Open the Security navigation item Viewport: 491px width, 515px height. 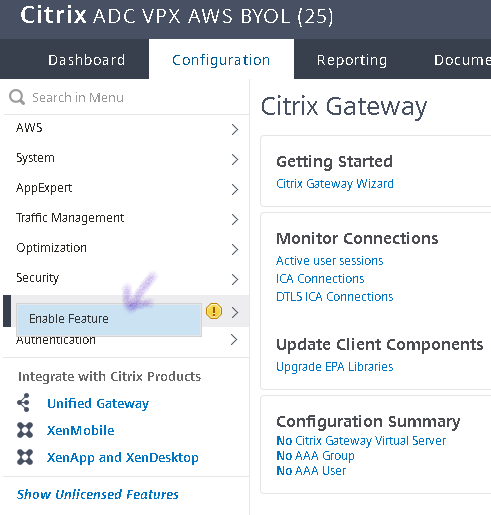[x=38, y=278]
